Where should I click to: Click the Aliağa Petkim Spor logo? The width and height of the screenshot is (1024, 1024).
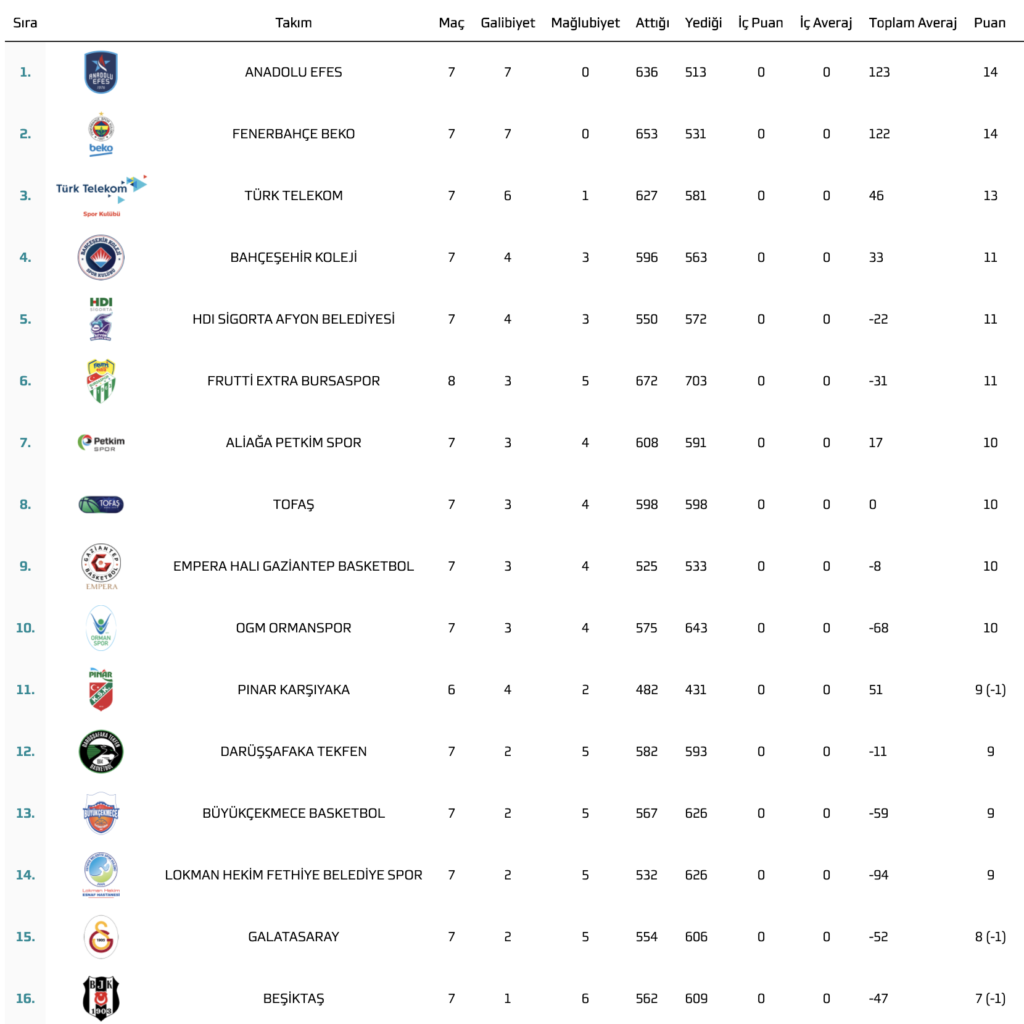pos(101,443)
